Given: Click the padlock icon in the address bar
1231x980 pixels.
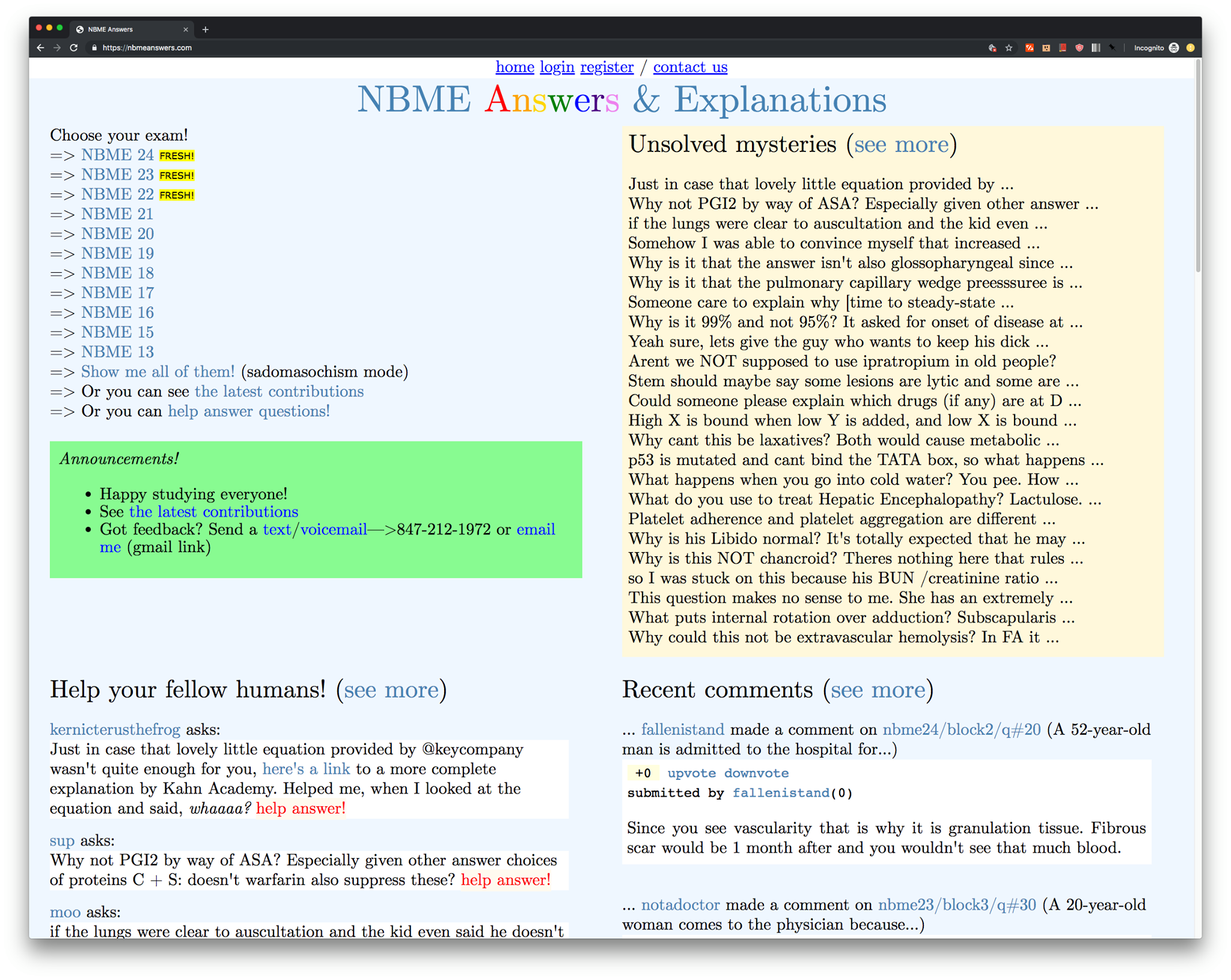Looking at the screenshot, I should point(94,48).
